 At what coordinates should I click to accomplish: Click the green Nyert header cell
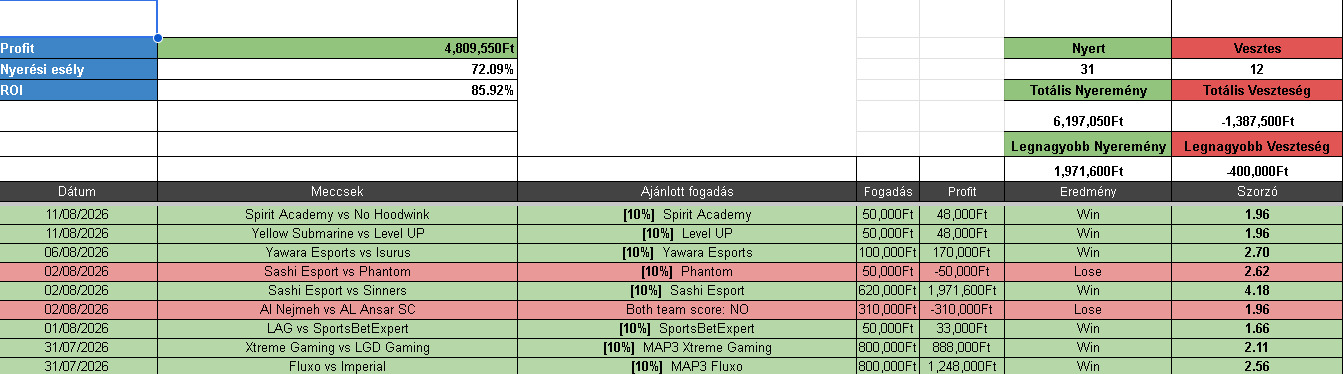(1087, 48)
